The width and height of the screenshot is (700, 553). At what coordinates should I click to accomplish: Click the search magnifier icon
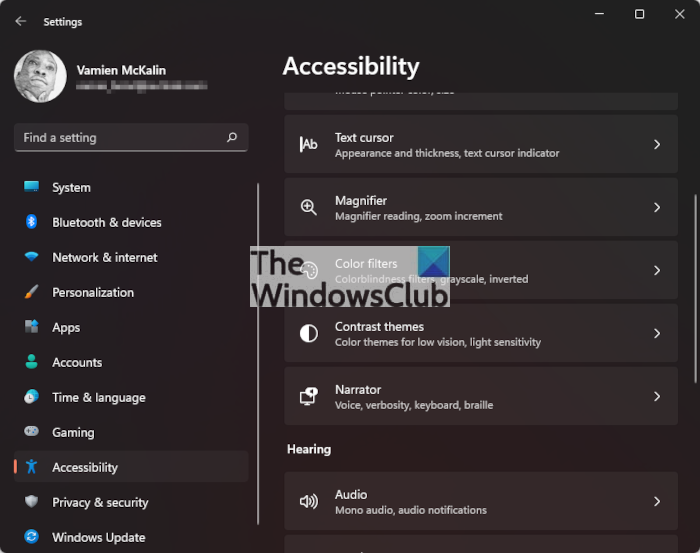coord(232,138)
